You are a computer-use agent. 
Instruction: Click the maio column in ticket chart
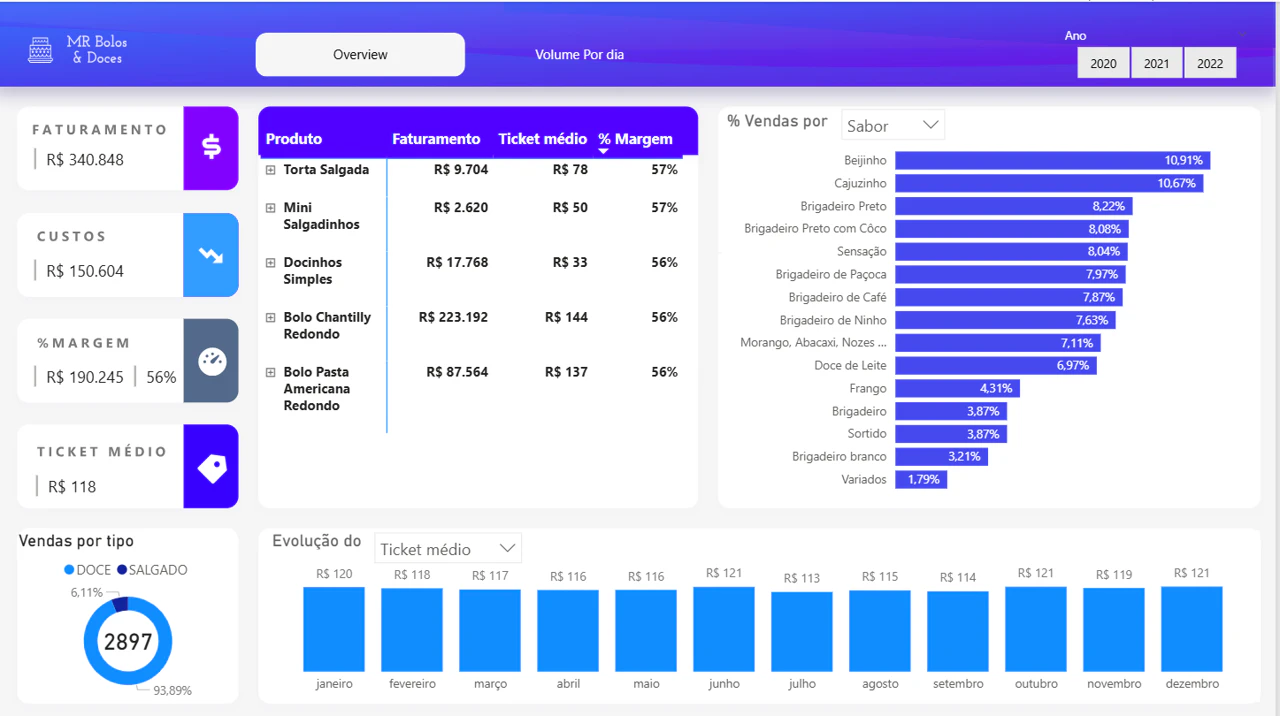(x=646, y=631)
